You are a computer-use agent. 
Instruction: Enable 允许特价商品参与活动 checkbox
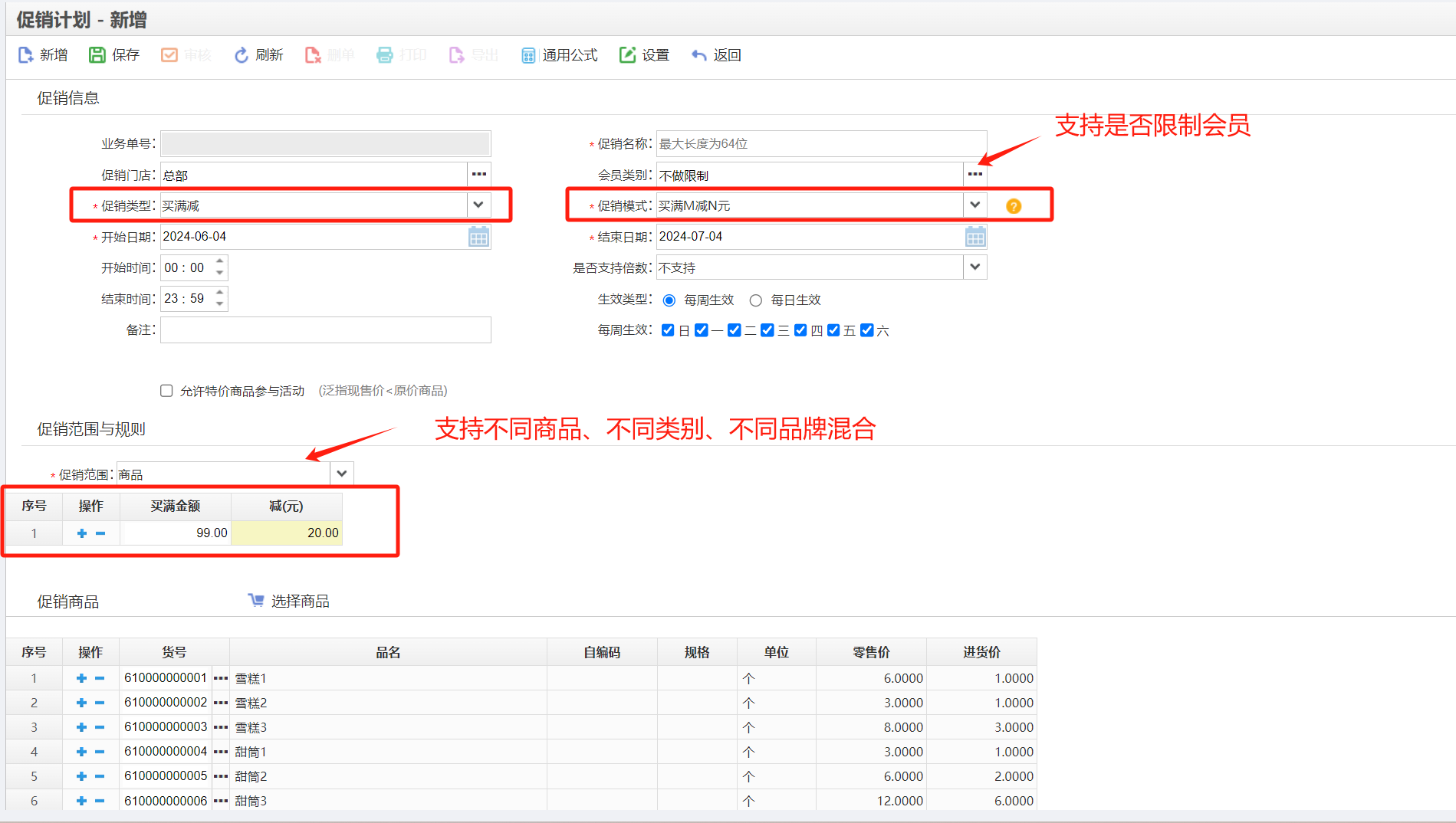coord(166,390)
